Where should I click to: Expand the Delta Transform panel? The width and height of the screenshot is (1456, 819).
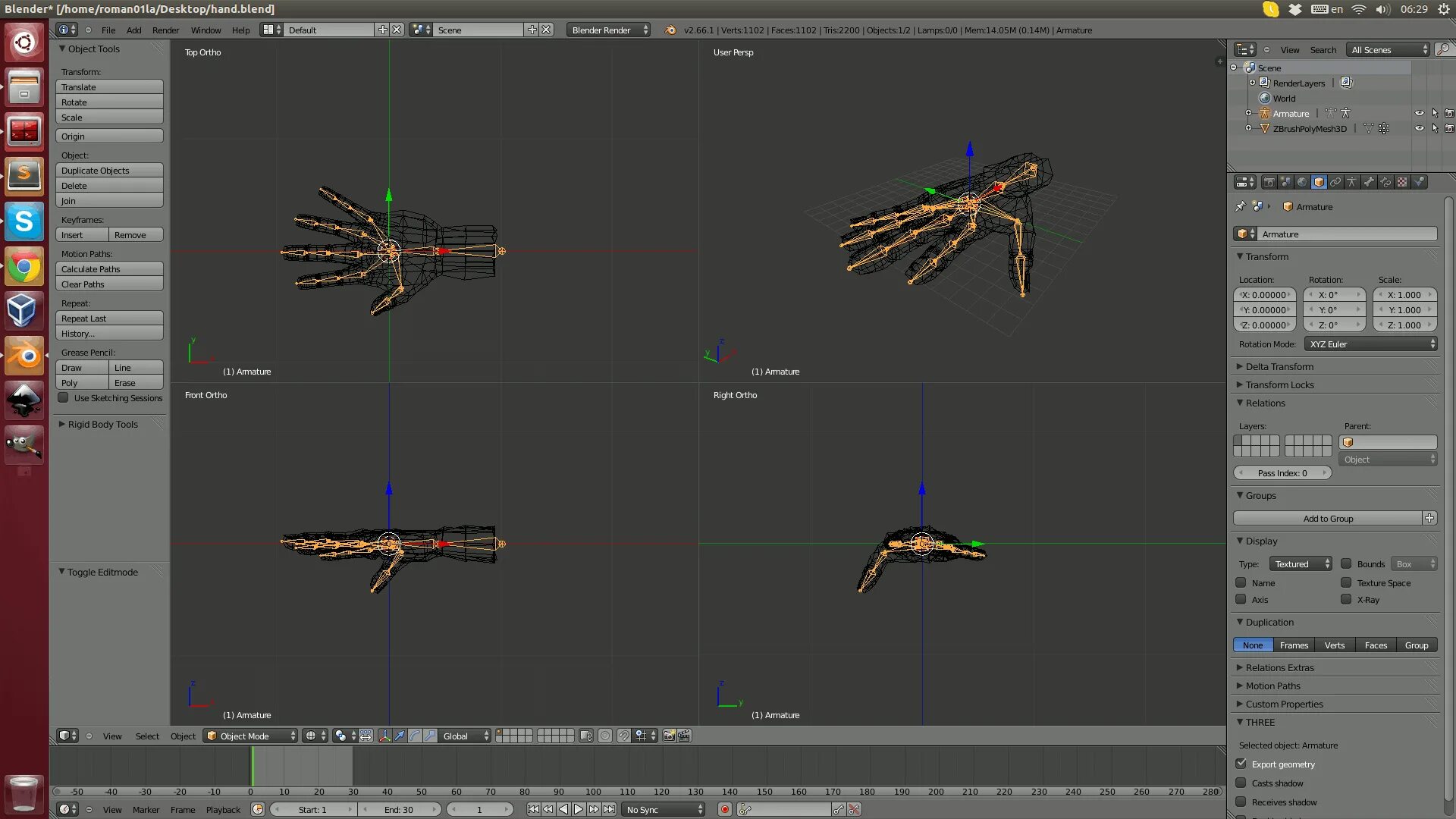[1279, 366]
